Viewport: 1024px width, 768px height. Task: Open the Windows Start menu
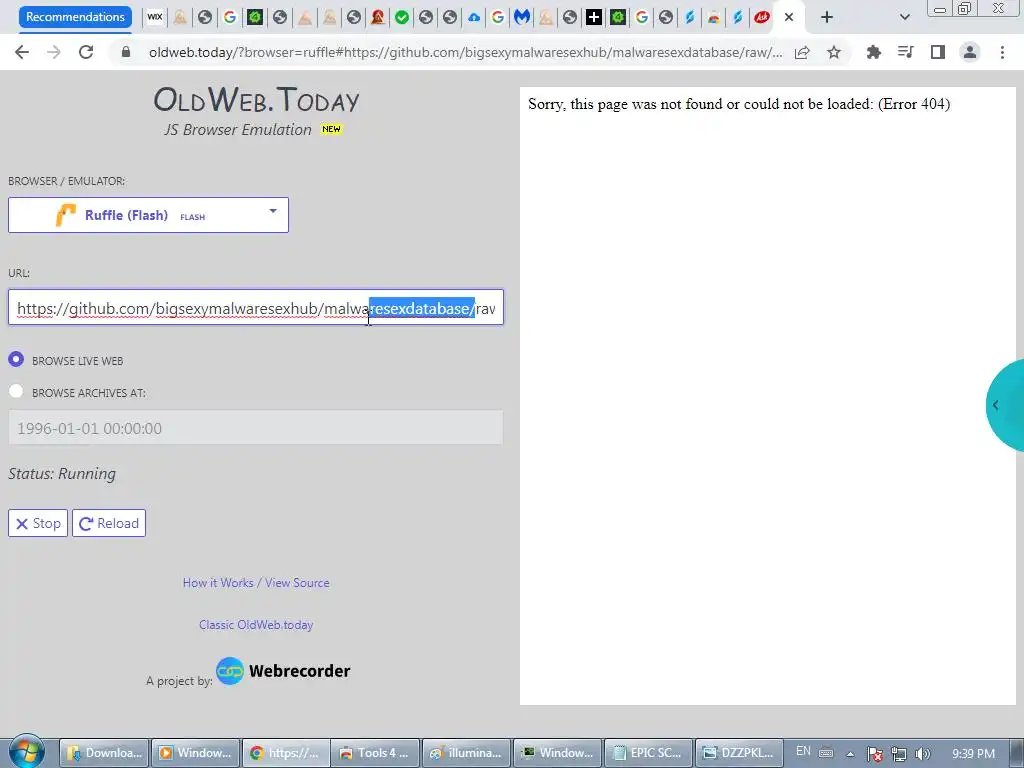(27, 752)
